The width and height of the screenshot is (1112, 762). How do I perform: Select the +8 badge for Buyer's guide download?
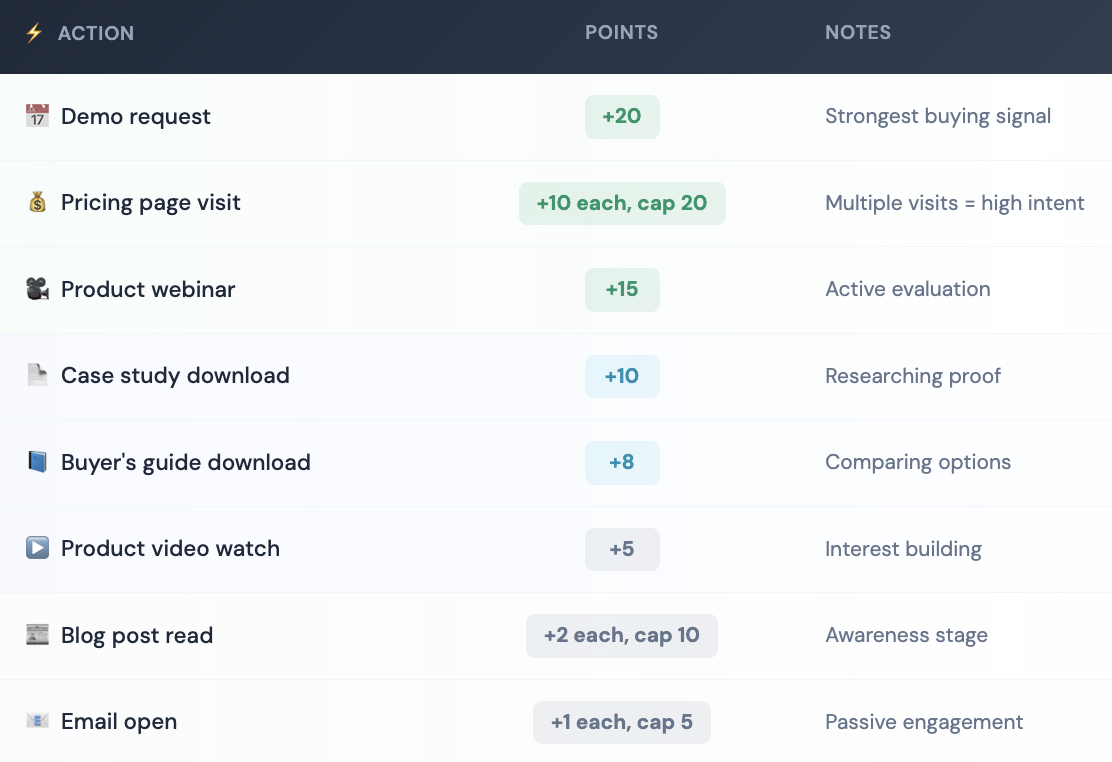(x=622, y=462)
